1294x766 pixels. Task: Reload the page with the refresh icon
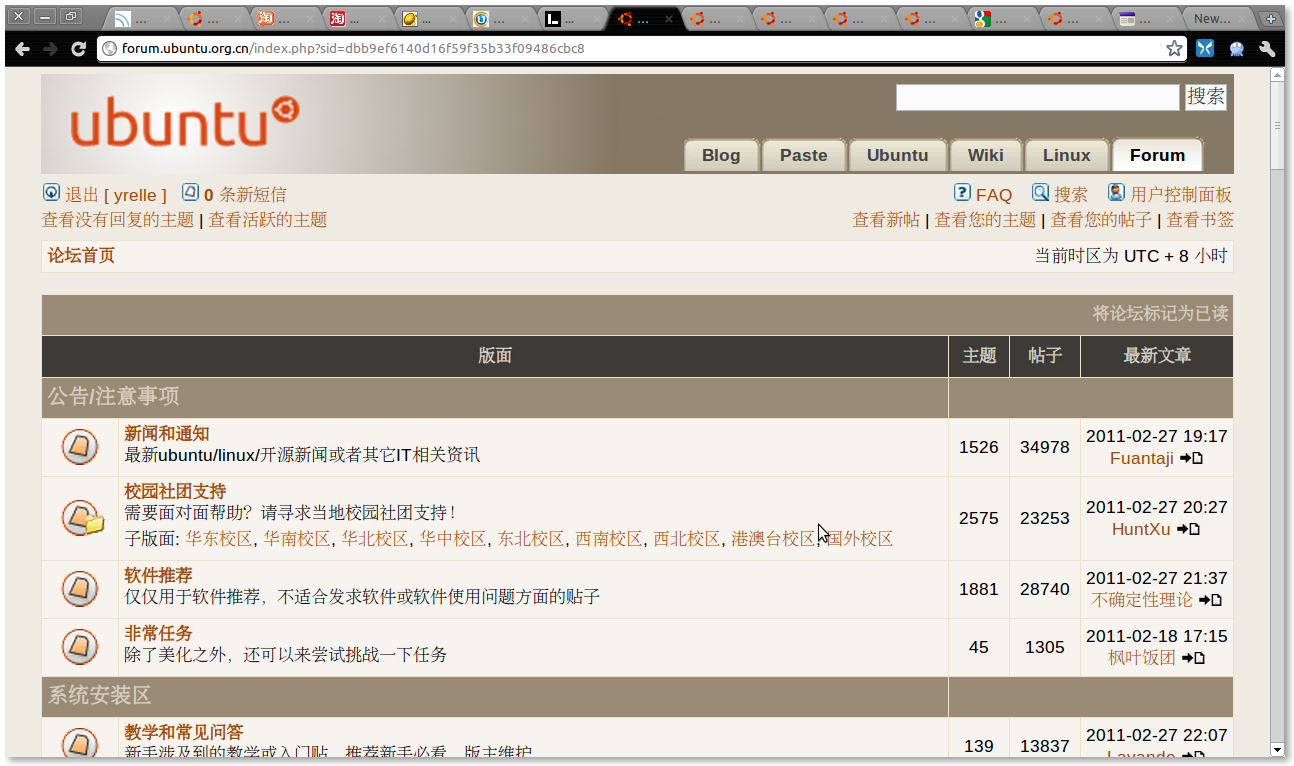[x=78, y=48]
